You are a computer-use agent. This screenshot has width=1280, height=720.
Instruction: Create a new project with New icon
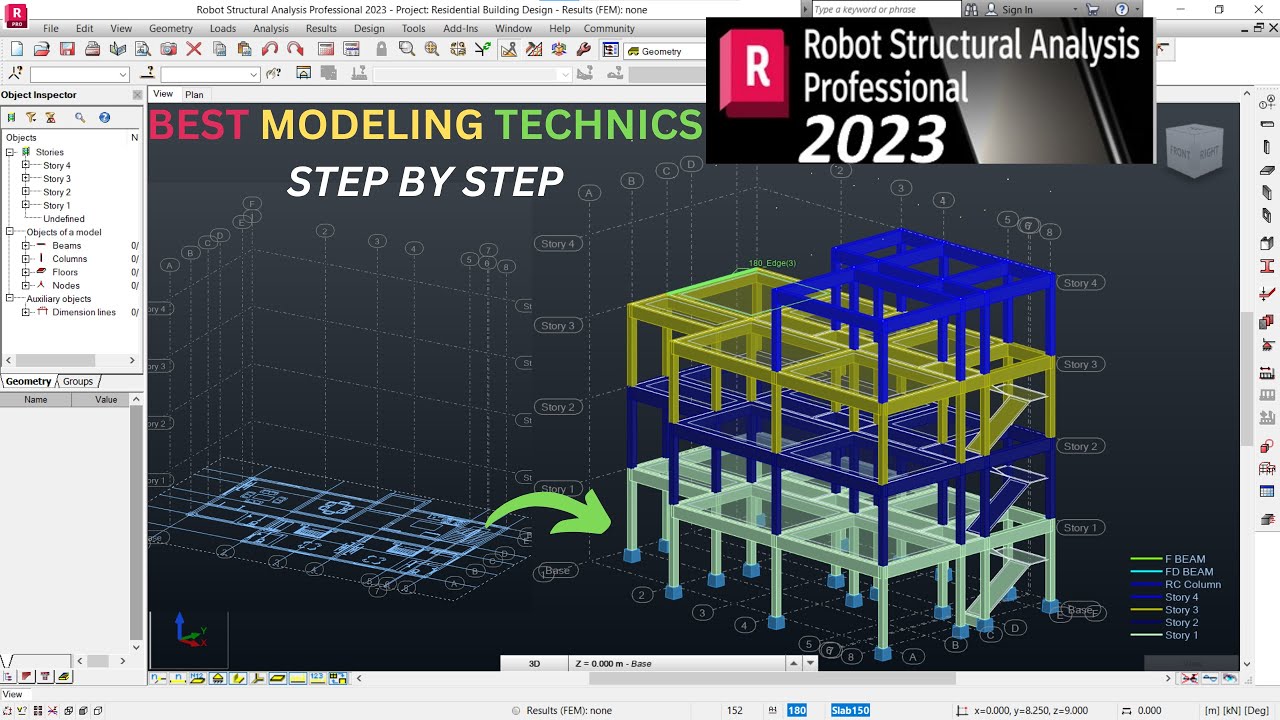click(x=16, y=49)
